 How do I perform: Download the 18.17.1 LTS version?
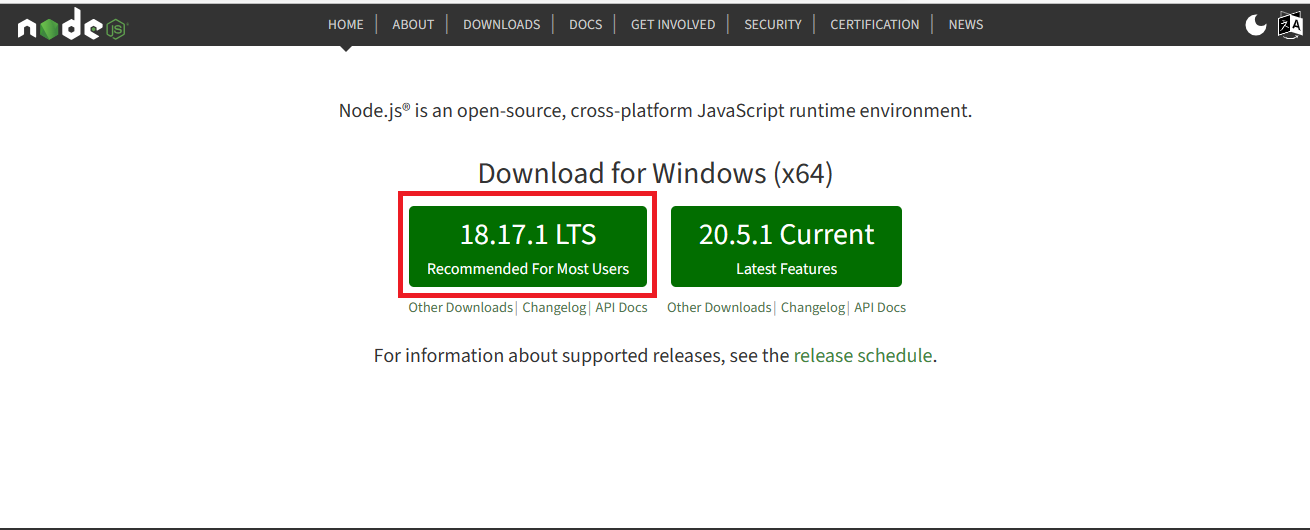pyautogui.click(x=528, y=246)
